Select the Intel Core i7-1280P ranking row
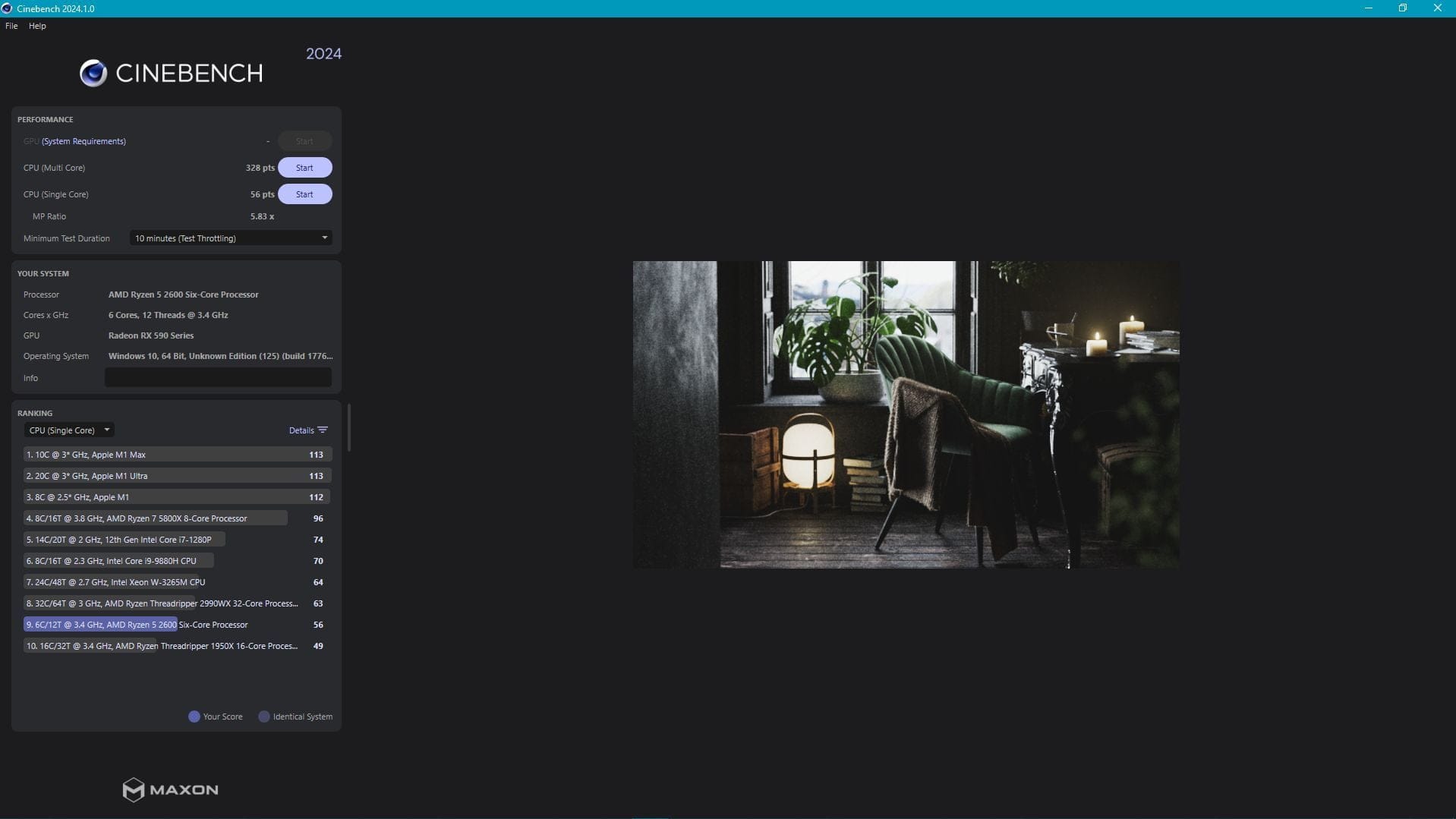Screen dimensions: 1456x819 (178, 540)
